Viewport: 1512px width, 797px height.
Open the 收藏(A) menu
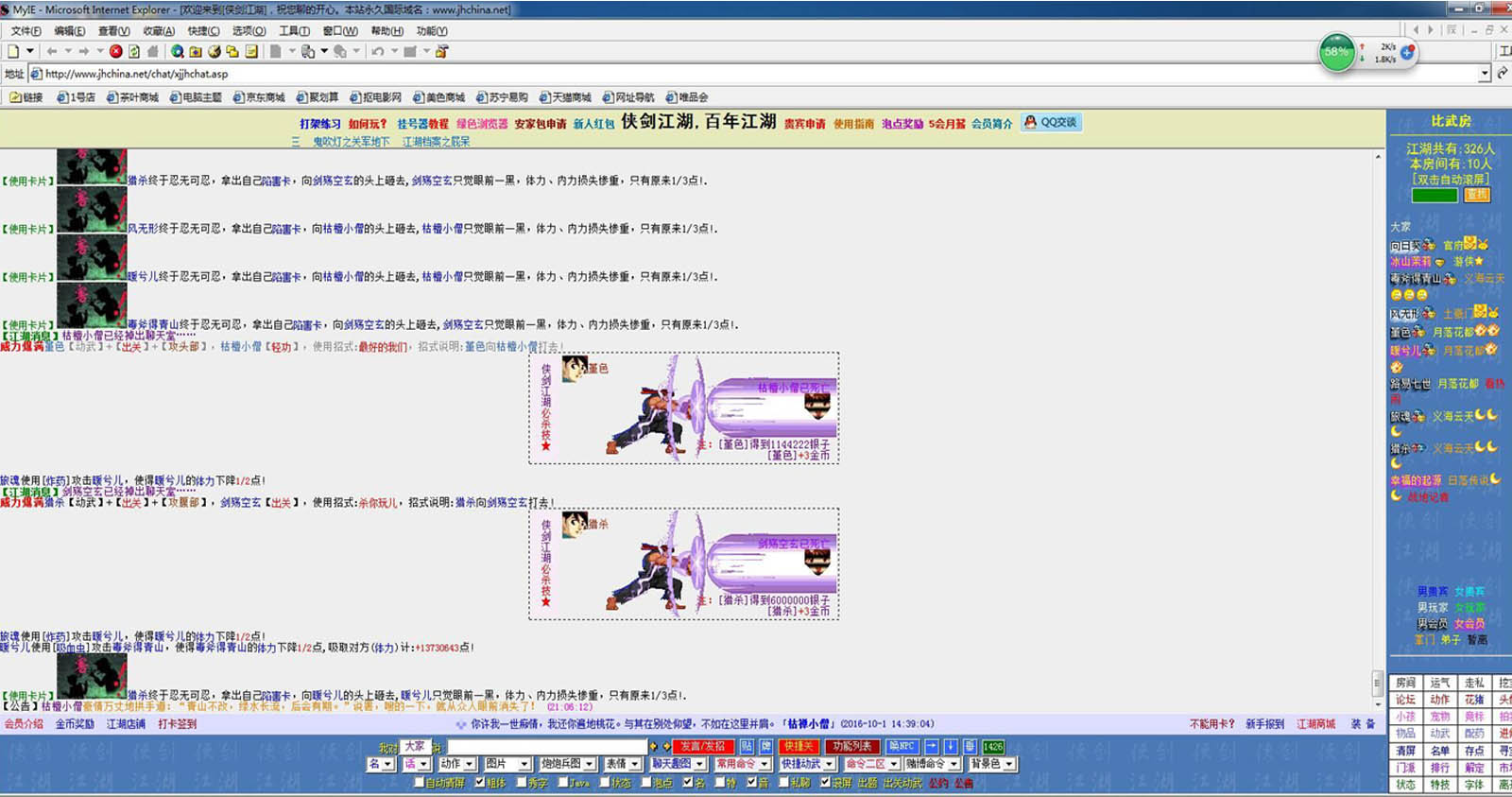159,31
